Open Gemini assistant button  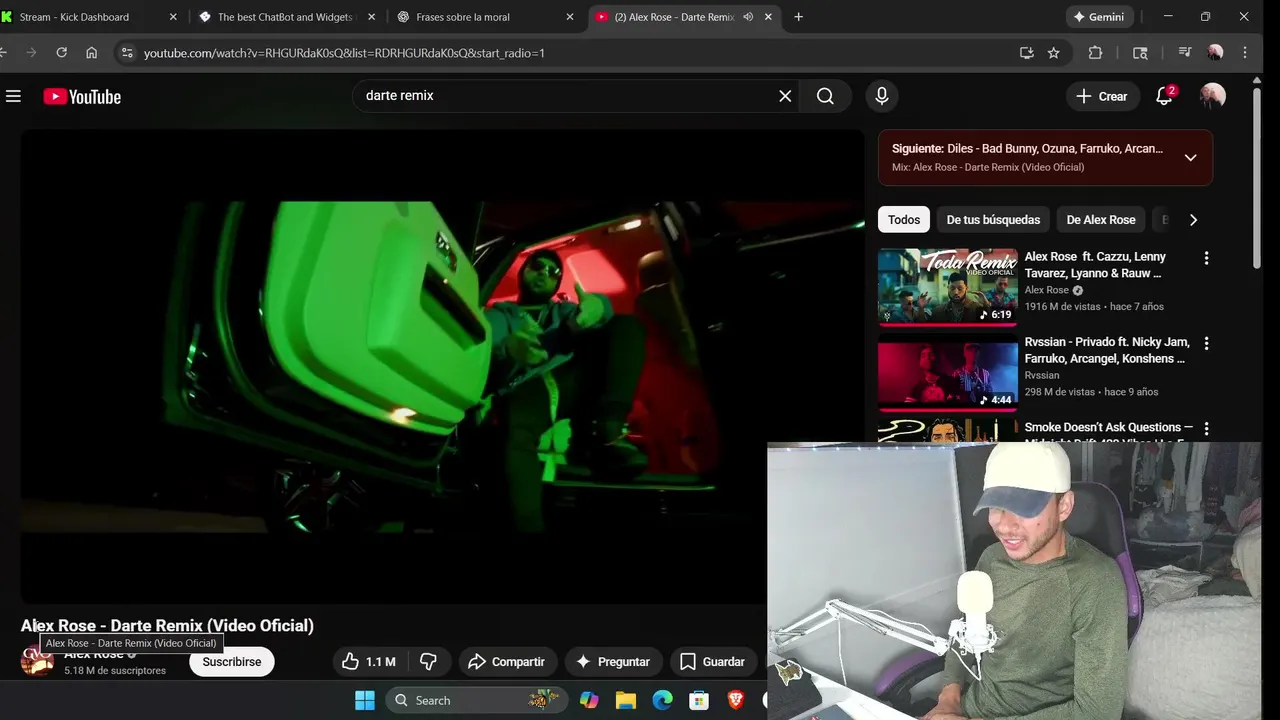point(1099,17)
